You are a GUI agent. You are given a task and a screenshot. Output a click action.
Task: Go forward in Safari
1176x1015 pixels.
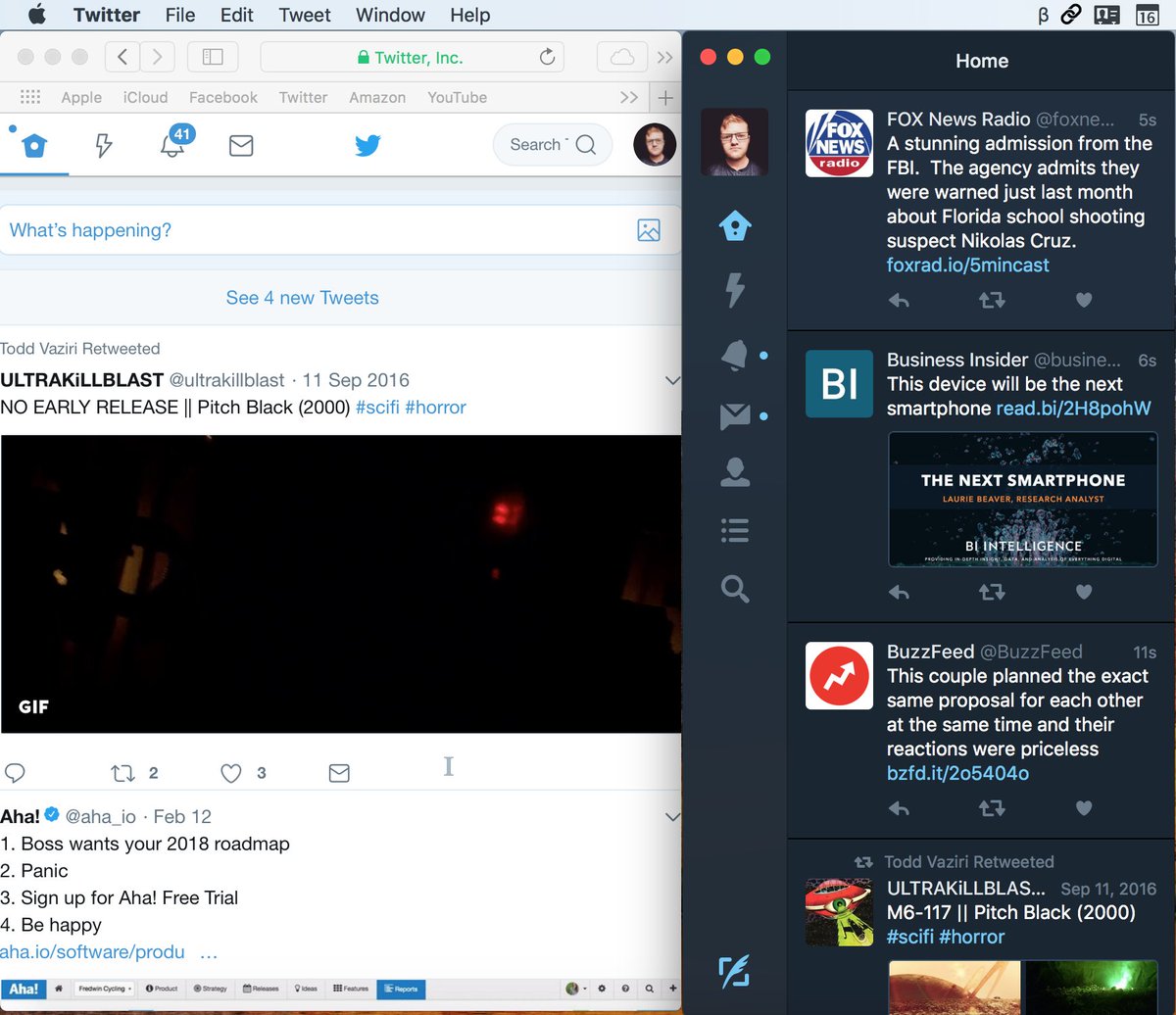(158, 57)
